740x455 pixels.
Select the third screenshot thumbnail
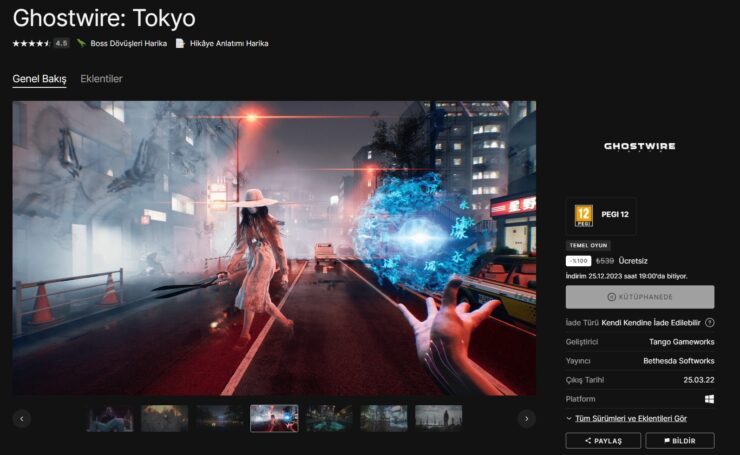pyautogui.click(x=219, y=418)
